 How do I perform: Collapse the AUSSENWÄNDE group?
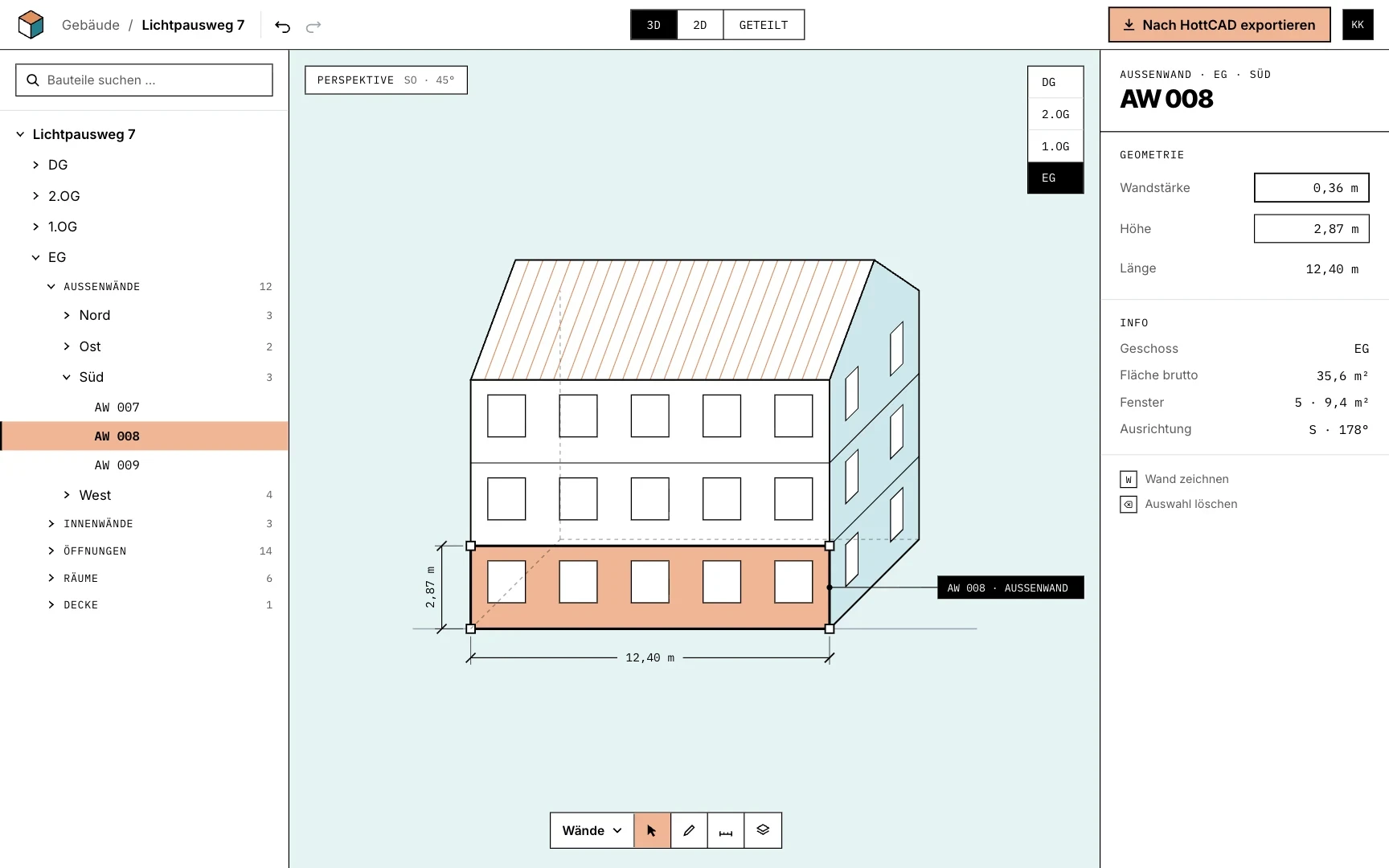click(x=51, y=287)
